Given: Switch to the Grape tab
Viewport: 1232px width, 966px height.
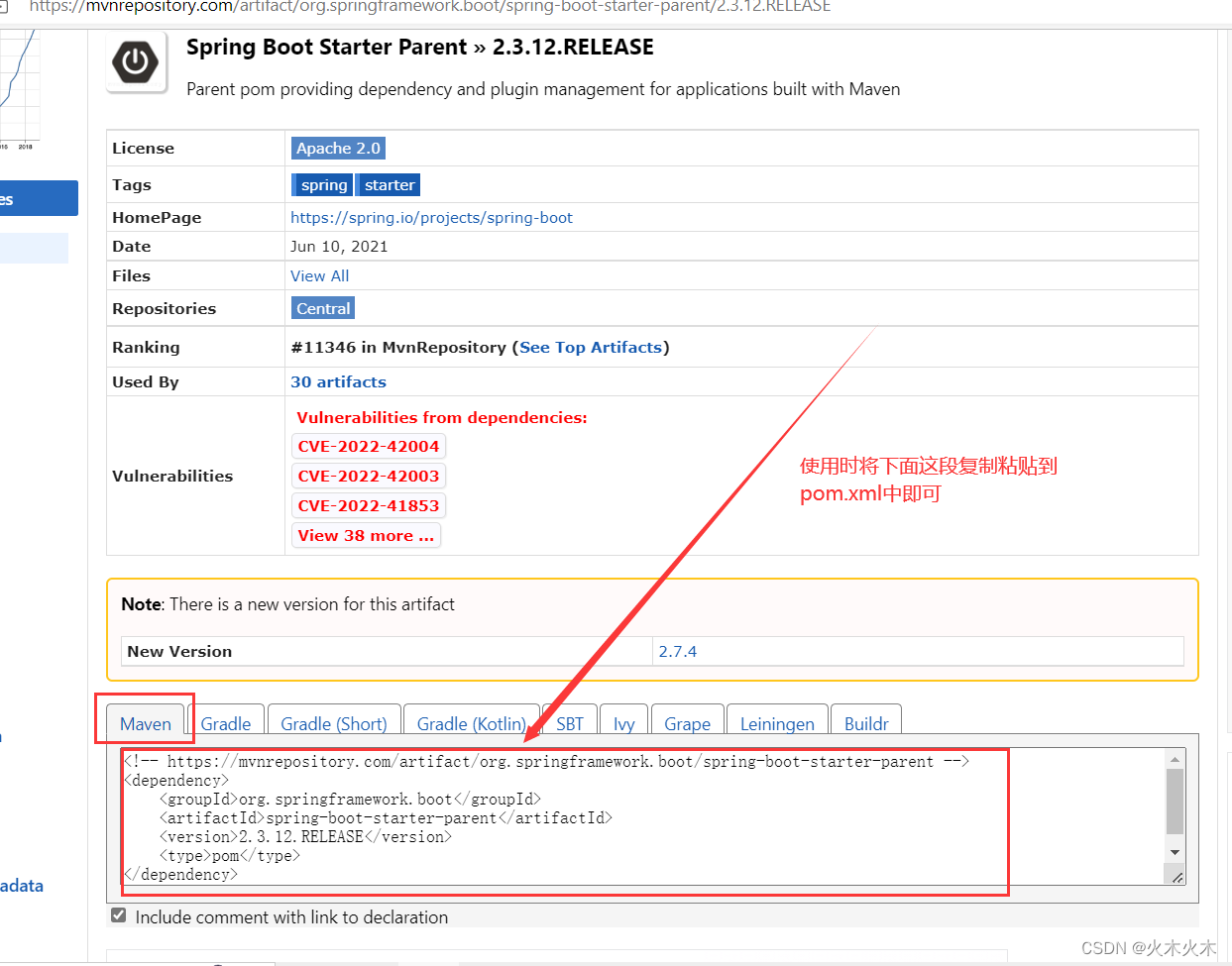Looking at the screenshot, I should [x=687, y=723].
